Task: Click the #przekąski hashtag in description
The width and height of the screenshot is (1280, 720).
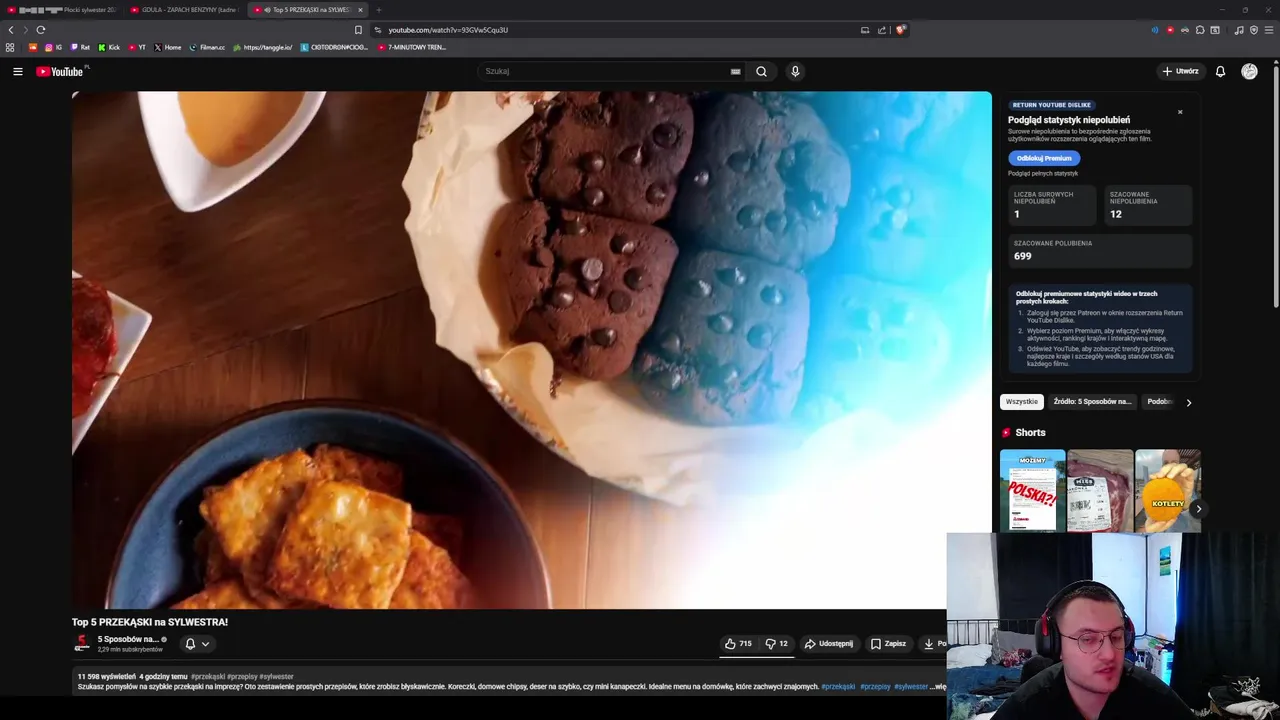Action: pyautogui.click(x=838, y=687)
